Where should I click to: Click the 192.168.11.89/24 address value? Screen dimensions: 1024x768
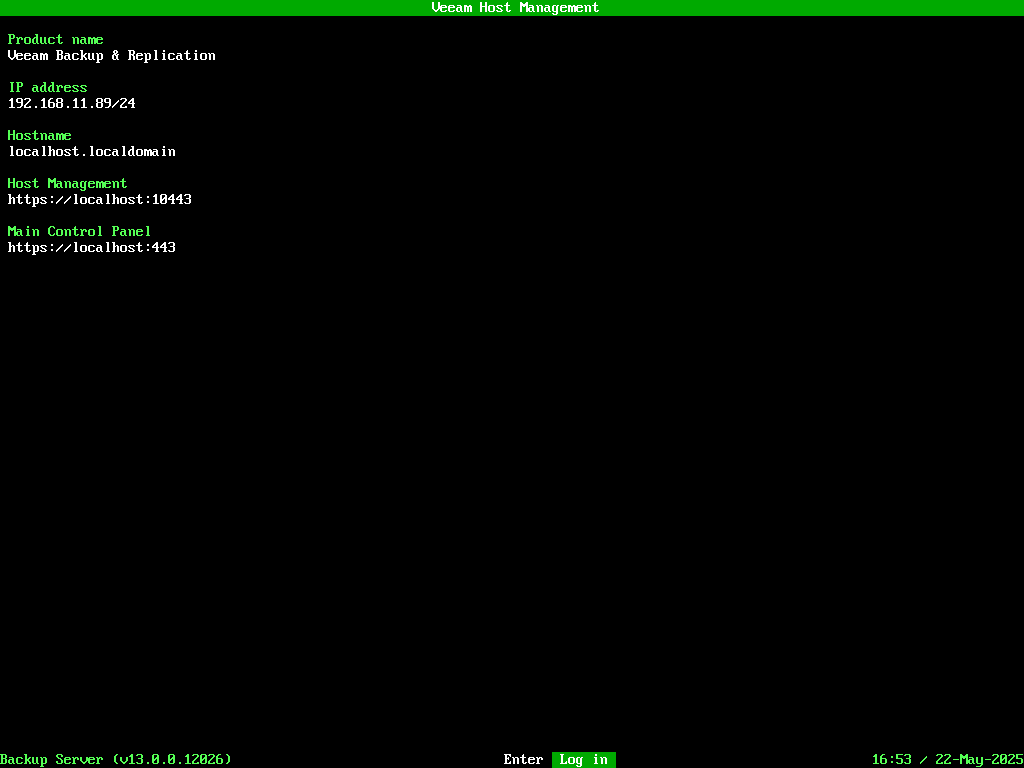(72, 103)
